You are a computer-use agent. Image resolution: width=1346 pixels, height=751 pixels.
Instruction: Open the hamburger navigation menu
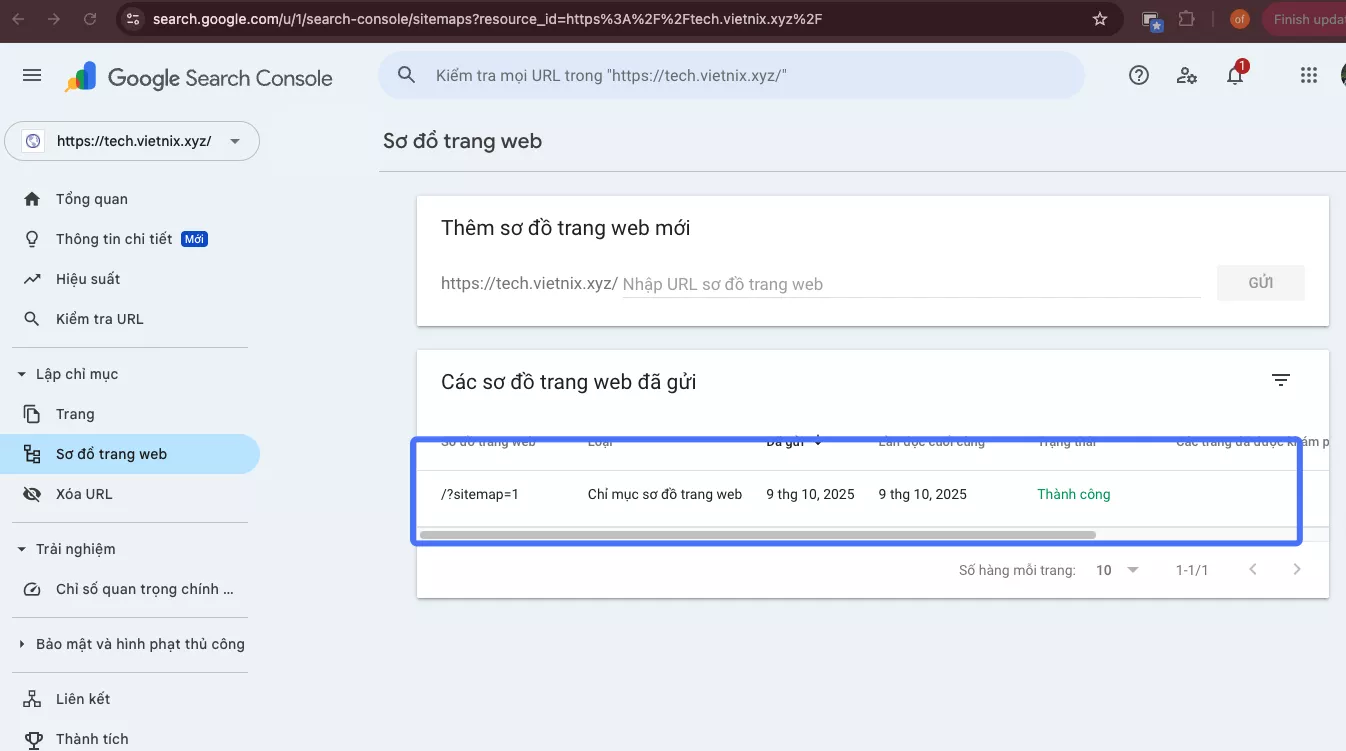[x=31, y=75]
